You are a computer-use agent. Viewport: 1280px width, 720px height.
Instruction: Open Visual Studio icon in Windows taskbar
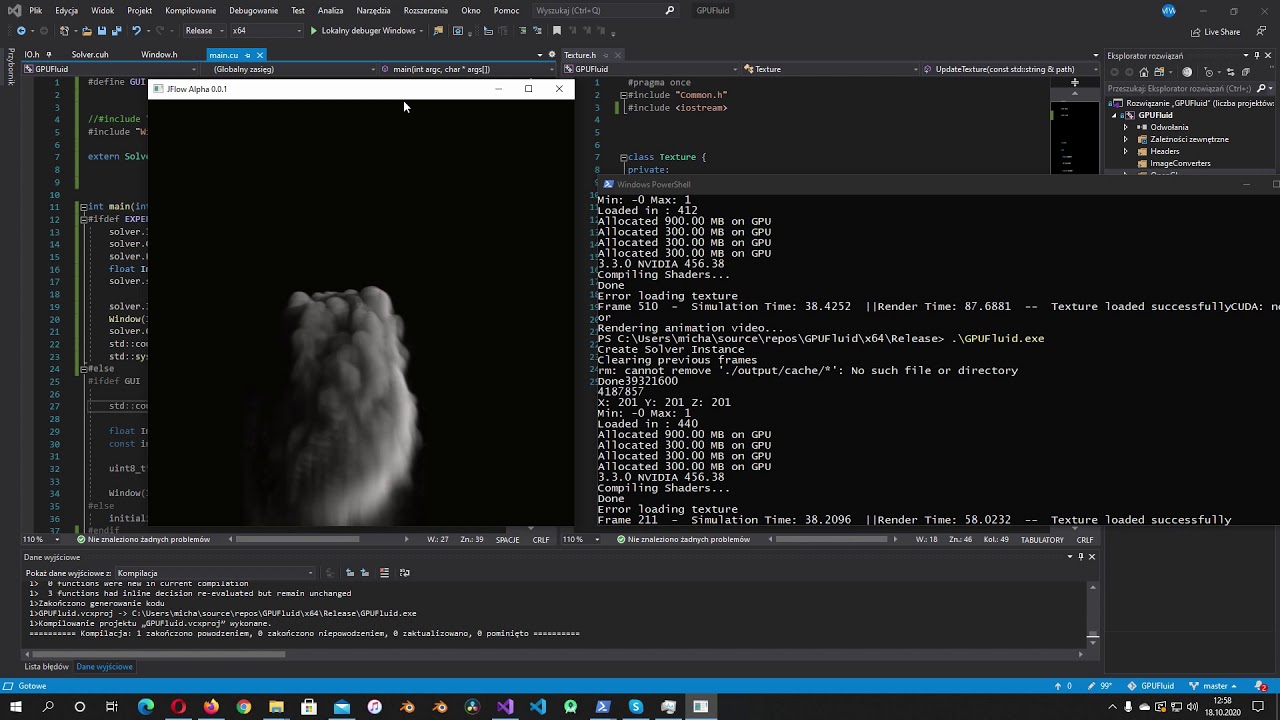tap(504, 707)
